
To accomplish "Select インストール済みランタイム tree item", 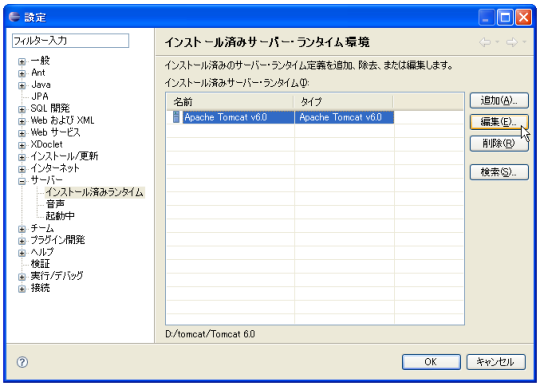I will pos(95,192).
